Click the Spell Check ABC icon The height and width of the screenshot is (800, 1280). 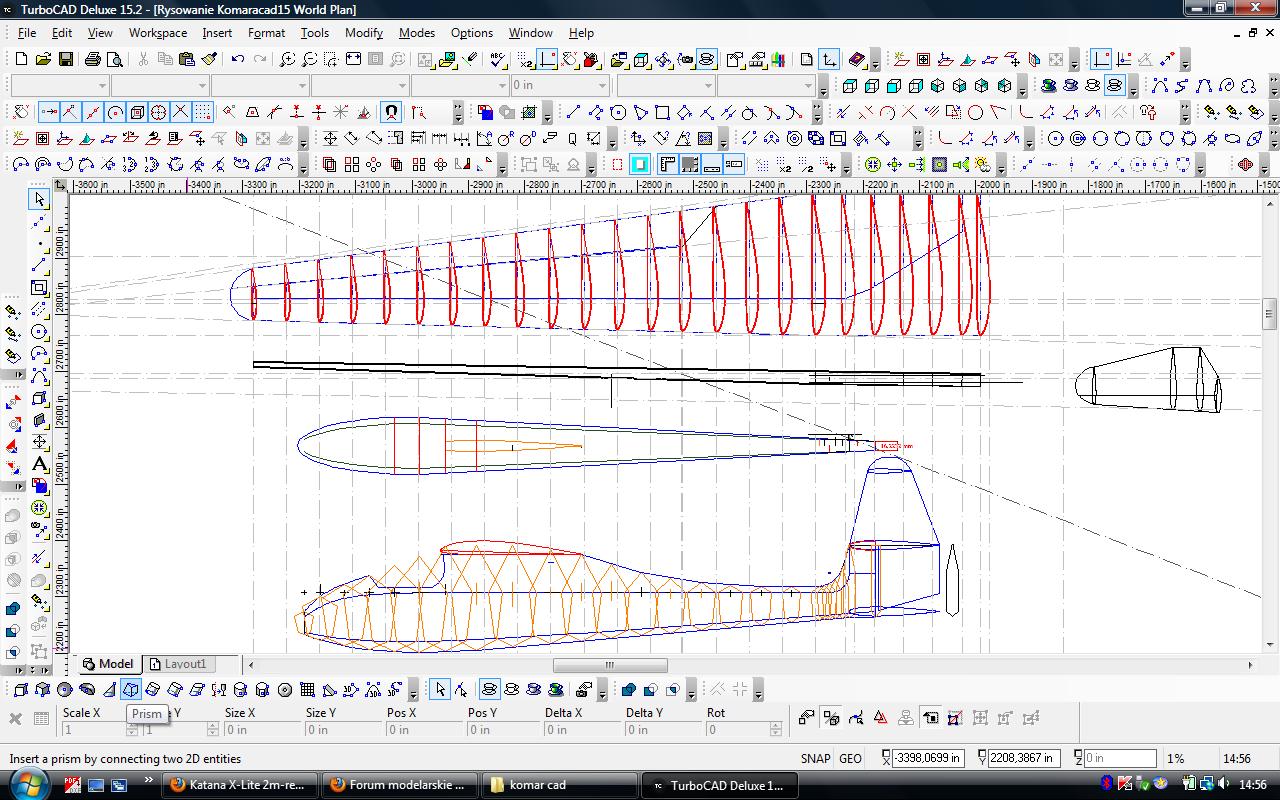click(x=499, y=60)
